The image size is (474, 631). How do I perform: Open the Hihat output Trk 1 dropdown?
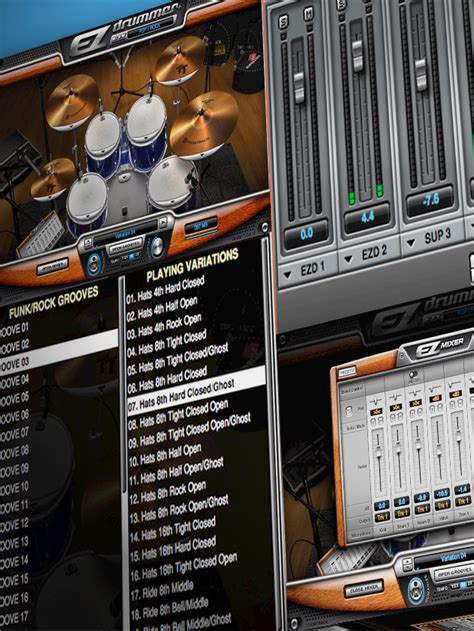click(442, 505)
